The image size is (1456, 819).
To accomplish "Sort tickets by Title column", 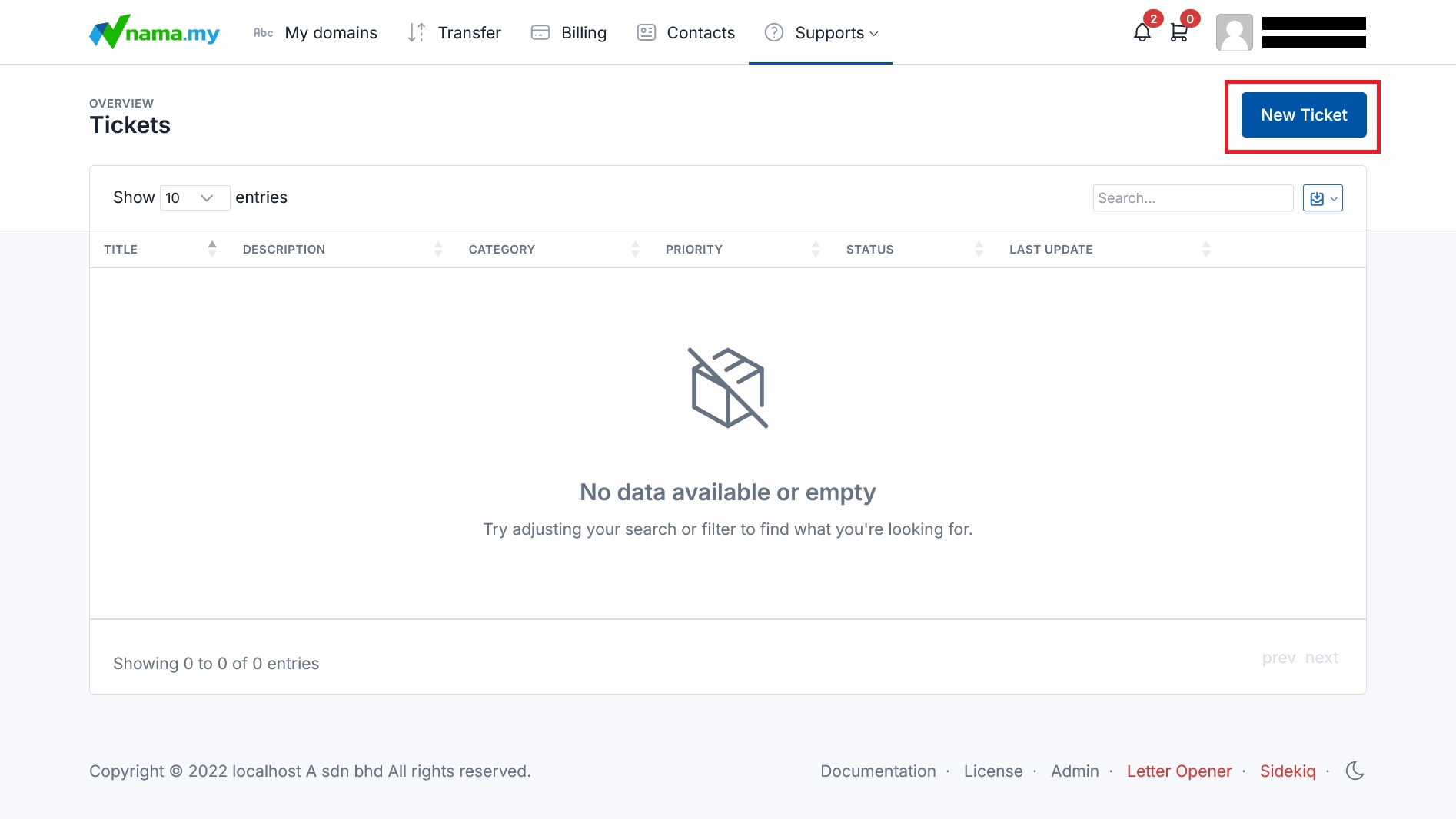I will [x=121, y=249].
